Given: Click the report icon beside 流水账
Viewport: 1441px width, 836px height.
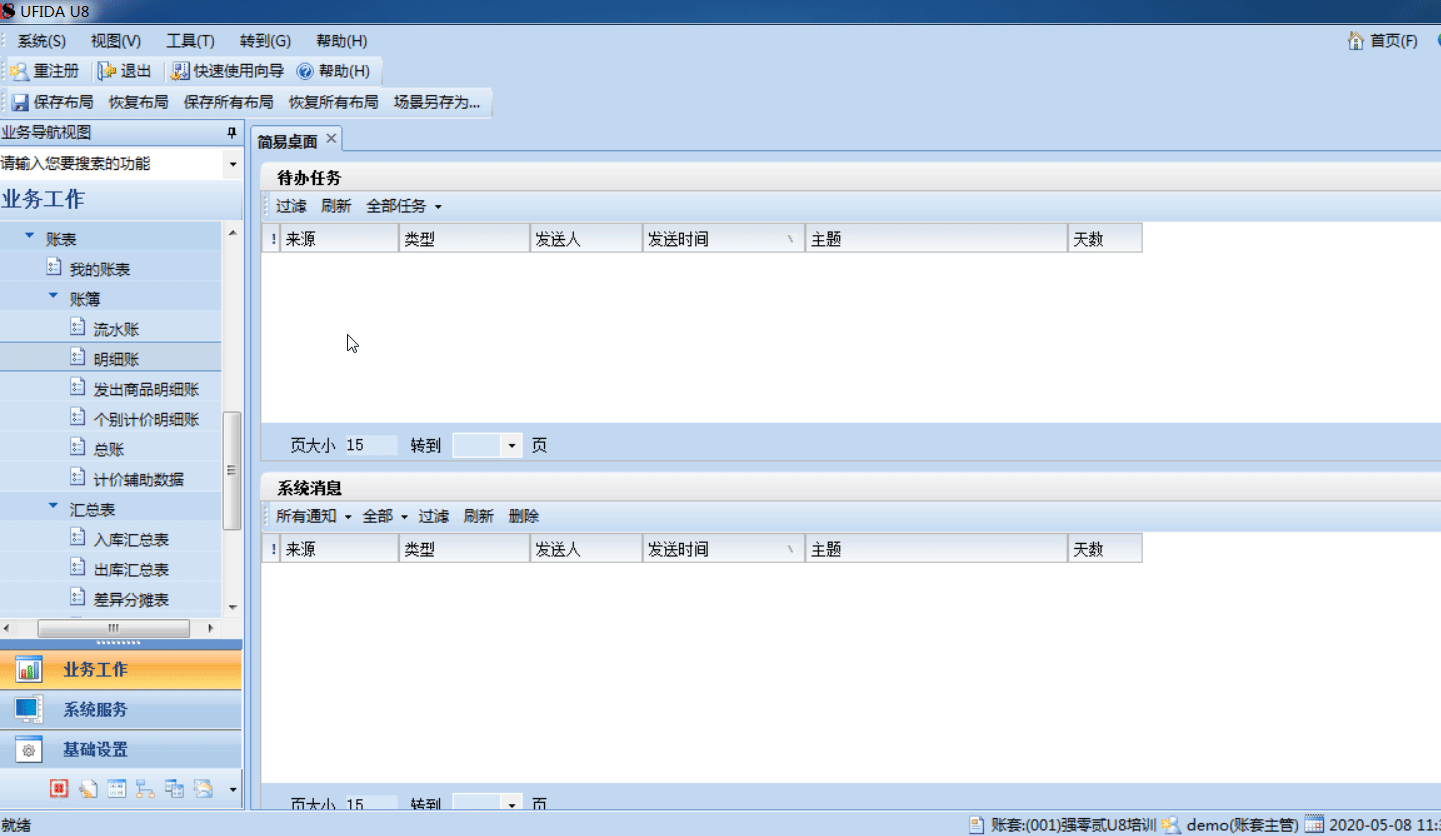Looking at the screenshot, I should [x=78, y=328].
